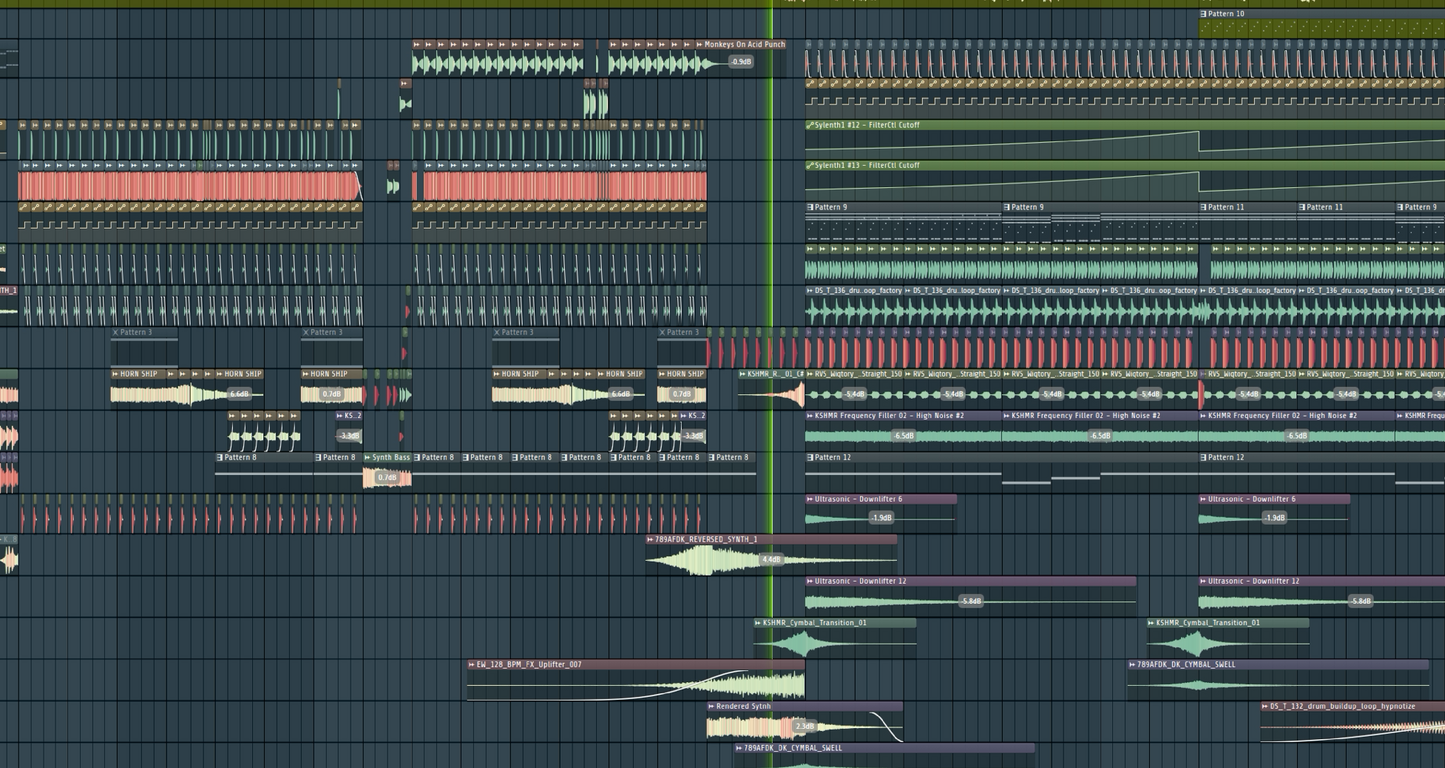
Task: Click the Pattern 10 clip note area
Action: click(1322, 29)
